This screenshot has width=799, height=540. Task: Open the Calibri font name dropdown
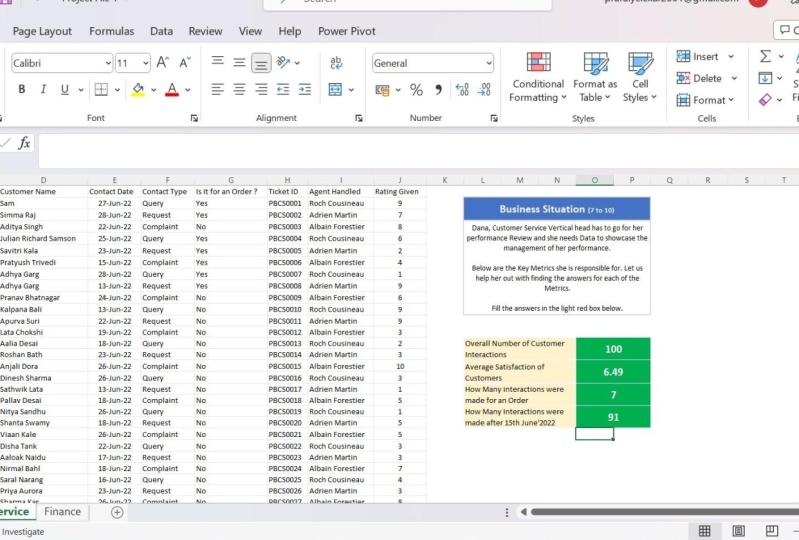coord(108,63)
